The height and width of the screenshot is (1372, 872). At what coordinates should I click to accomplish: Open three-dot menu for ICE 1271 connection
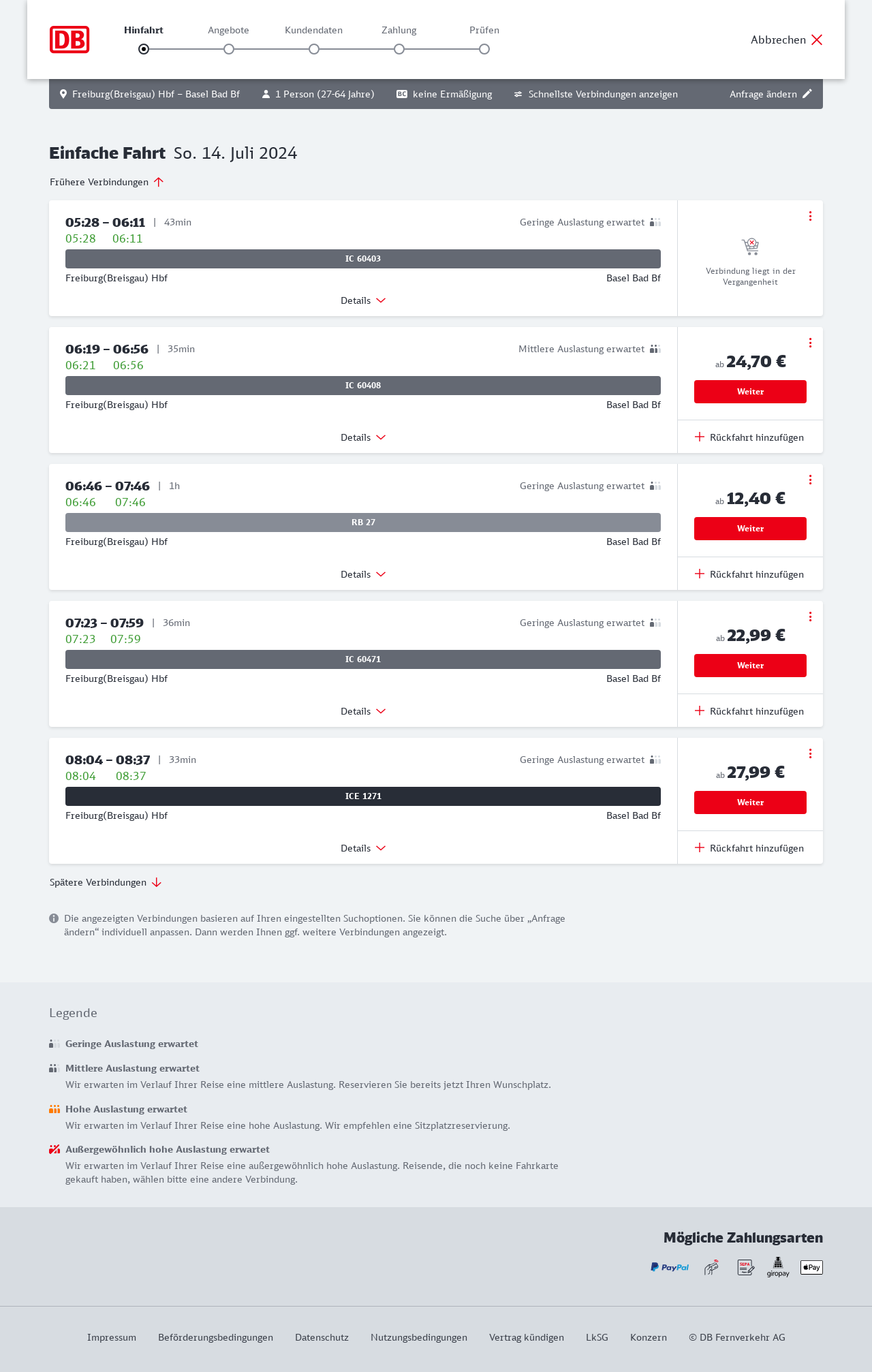click(x=810, y=753)
